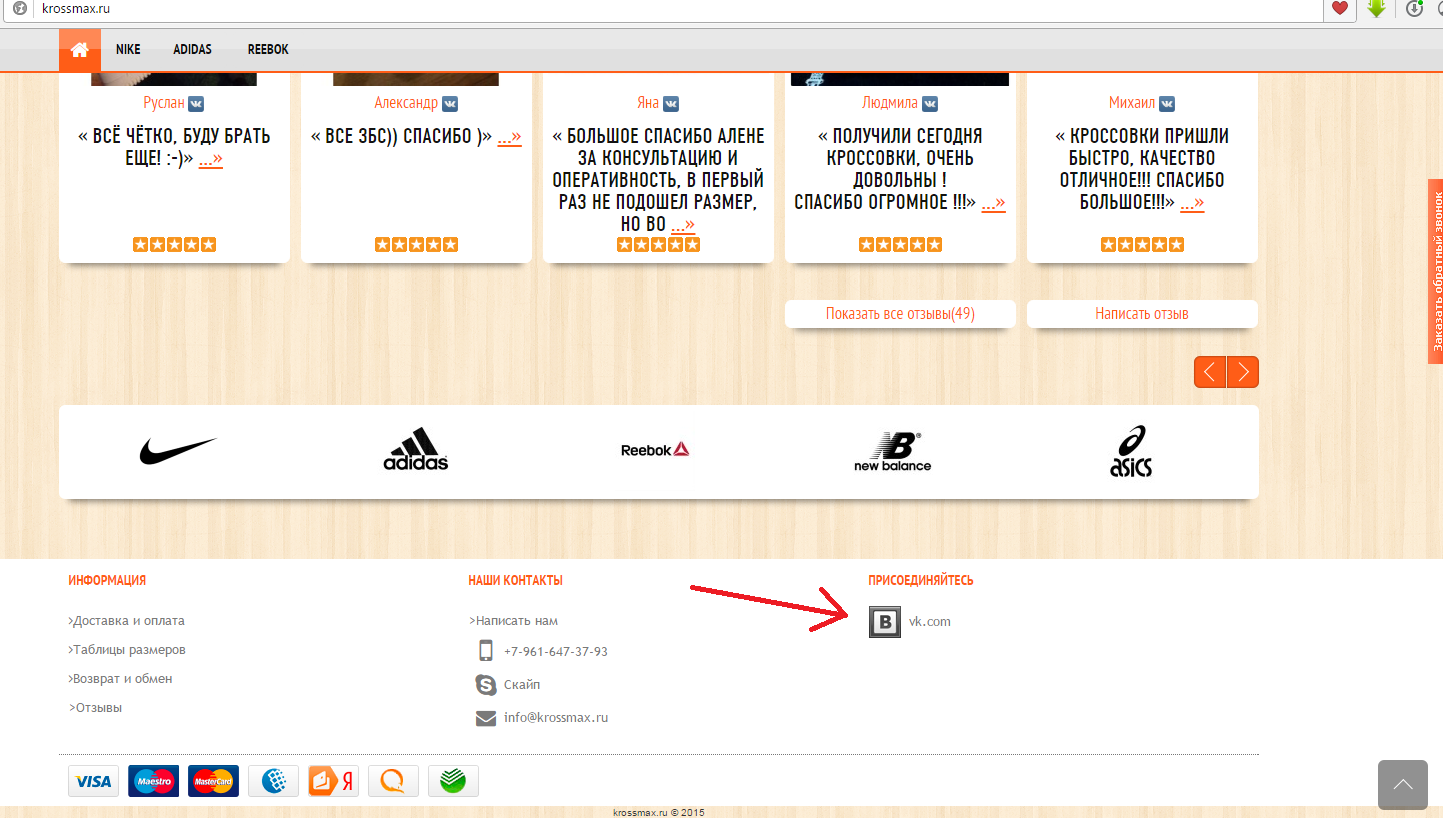Open reviewer name Людмила

click(x=890, y=103)
